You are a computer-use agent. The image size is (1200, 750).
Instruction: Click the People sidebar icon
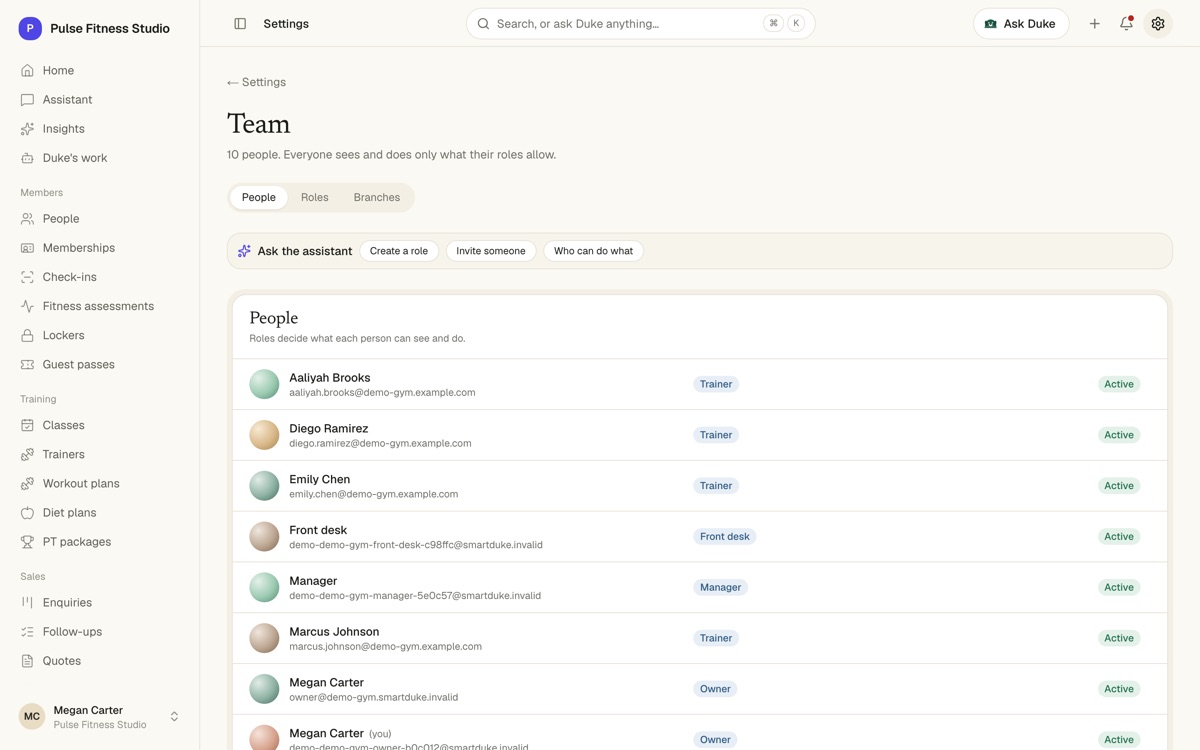[27, 219]
